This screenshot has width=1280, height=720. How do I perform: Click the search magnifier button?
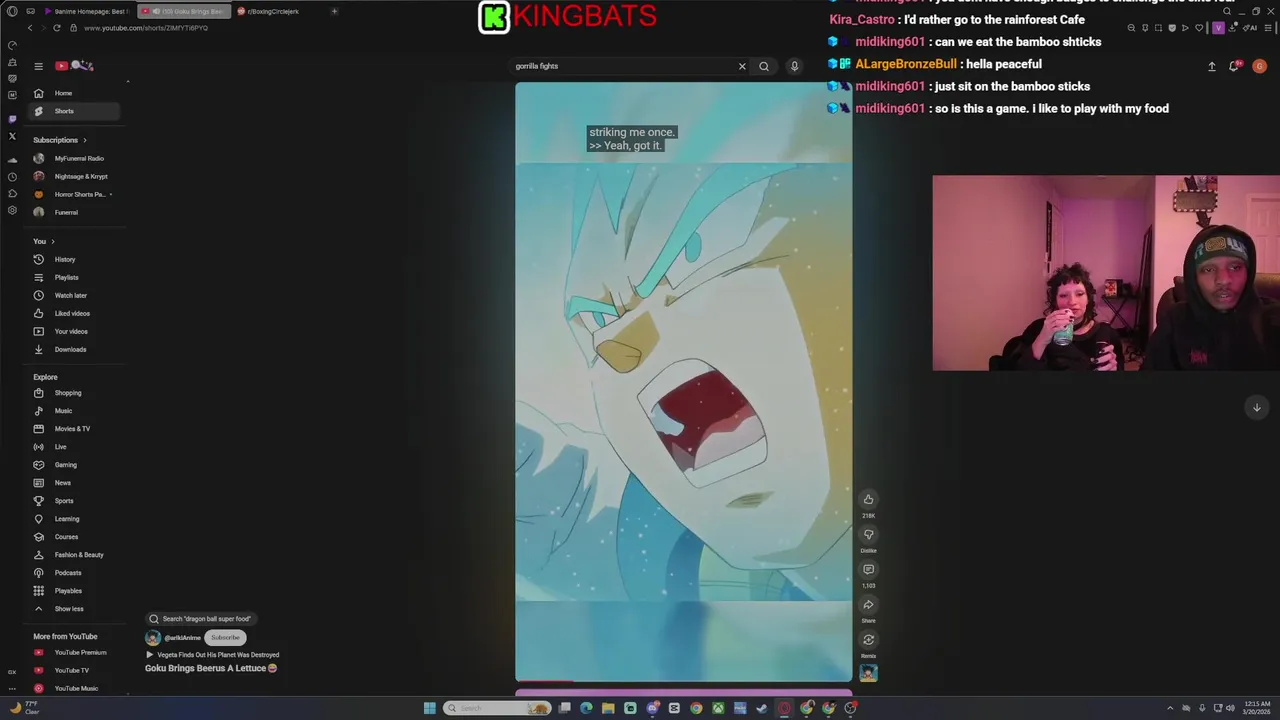(x=764, y=66)
